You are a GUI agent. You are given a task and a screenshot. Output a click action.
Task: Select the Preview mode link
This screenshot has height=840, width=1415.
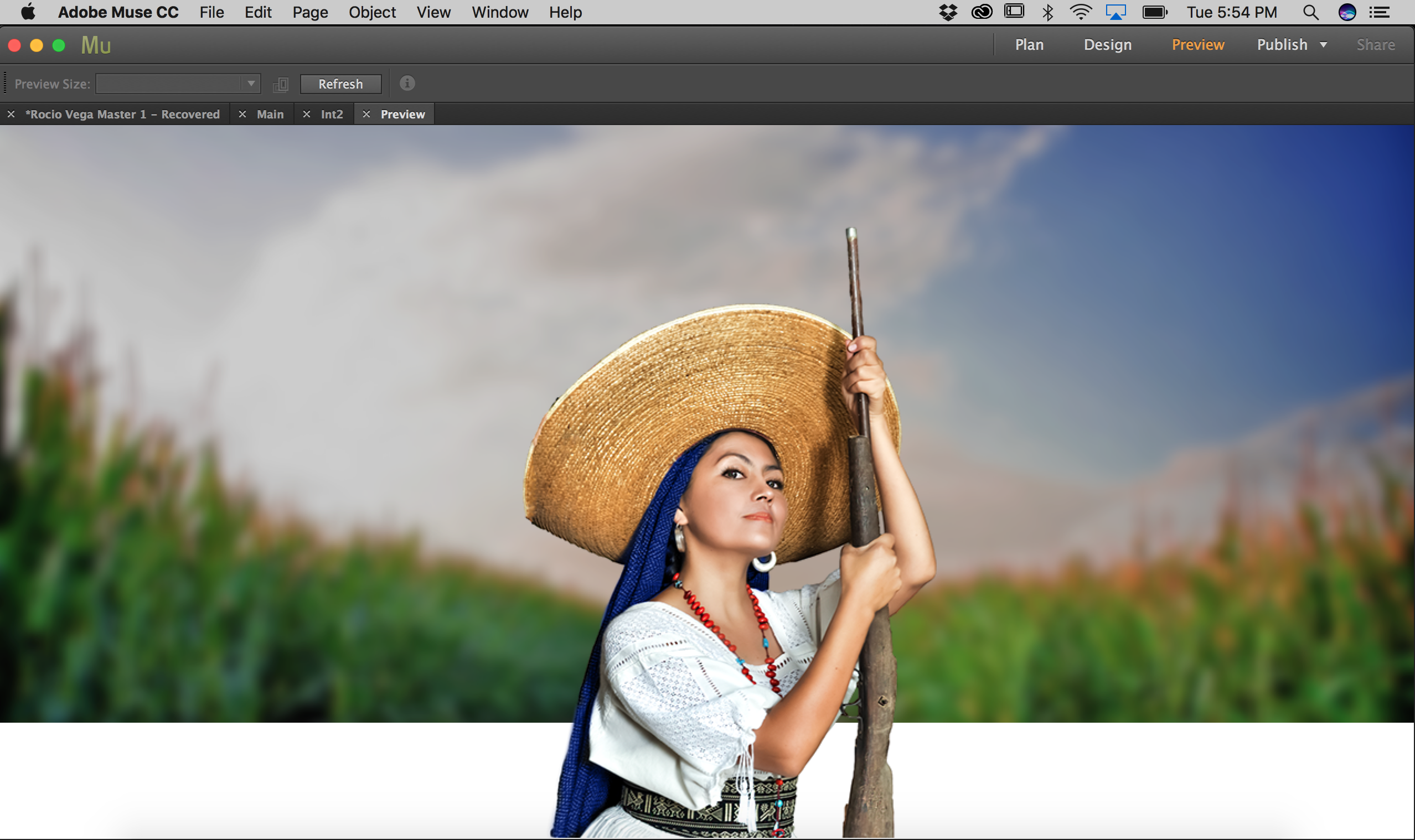1197,45
